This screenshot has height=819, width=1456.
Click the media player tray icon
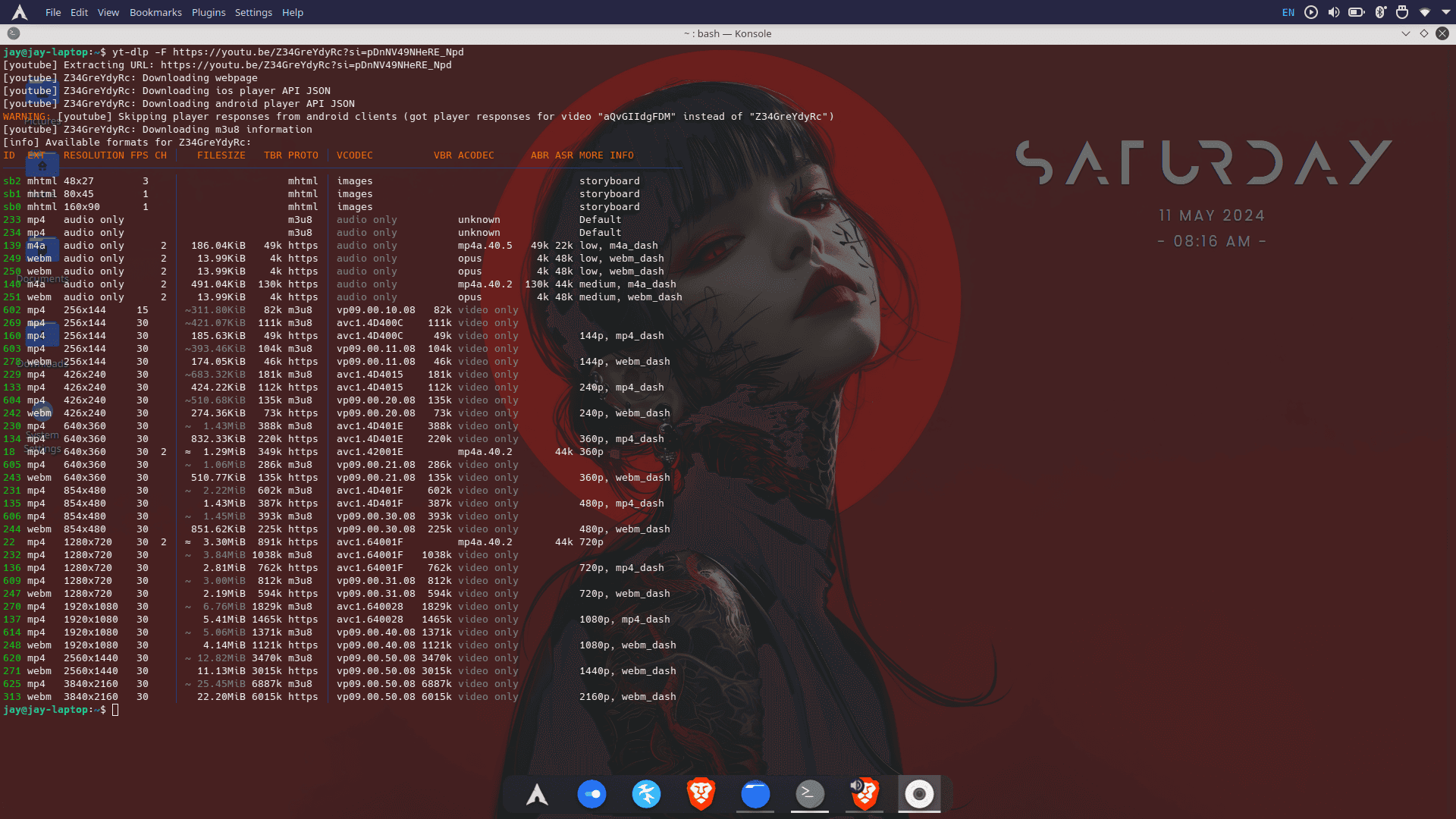[1311, 12]
